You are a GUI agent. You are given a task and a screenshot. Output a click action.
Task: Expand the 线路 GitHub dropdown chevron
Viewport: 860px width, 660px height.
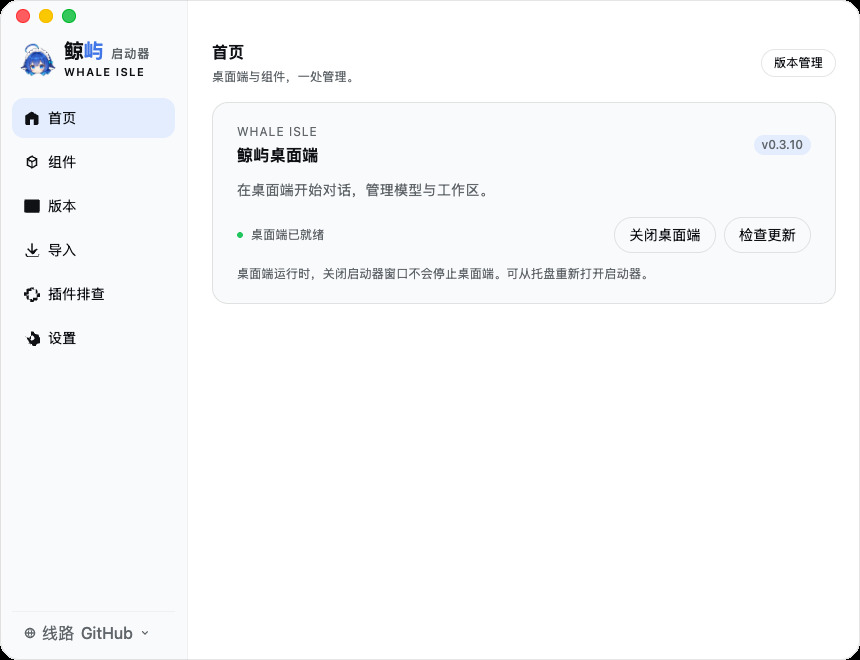point(145,633)
